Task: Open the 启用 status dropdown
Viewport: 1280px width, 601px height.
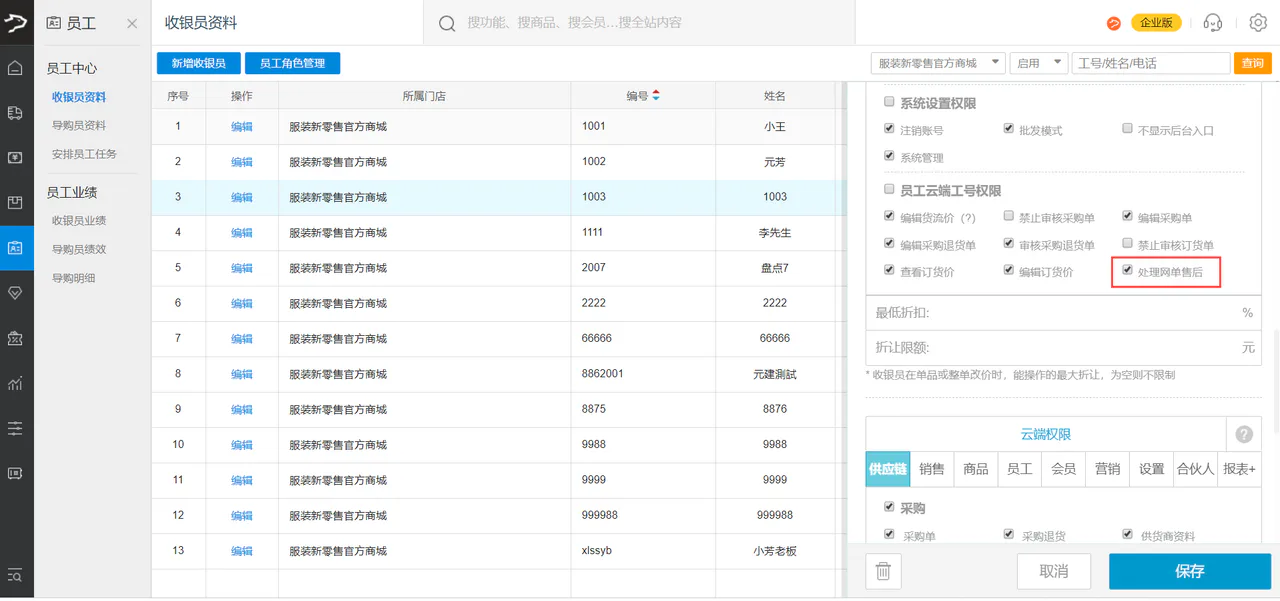Action: coord(1039,63)
